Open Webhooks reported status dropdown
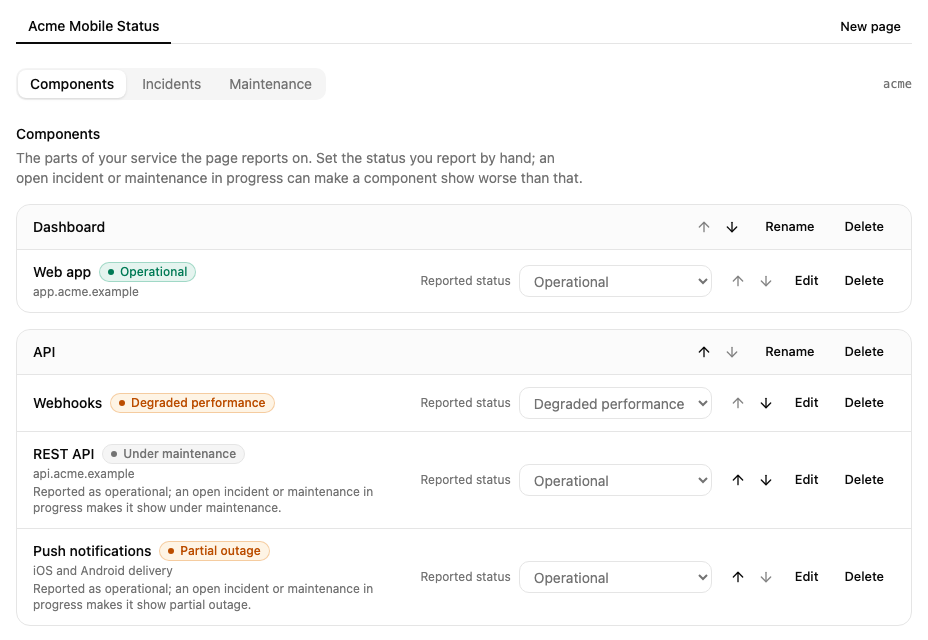 coord(616,403)
